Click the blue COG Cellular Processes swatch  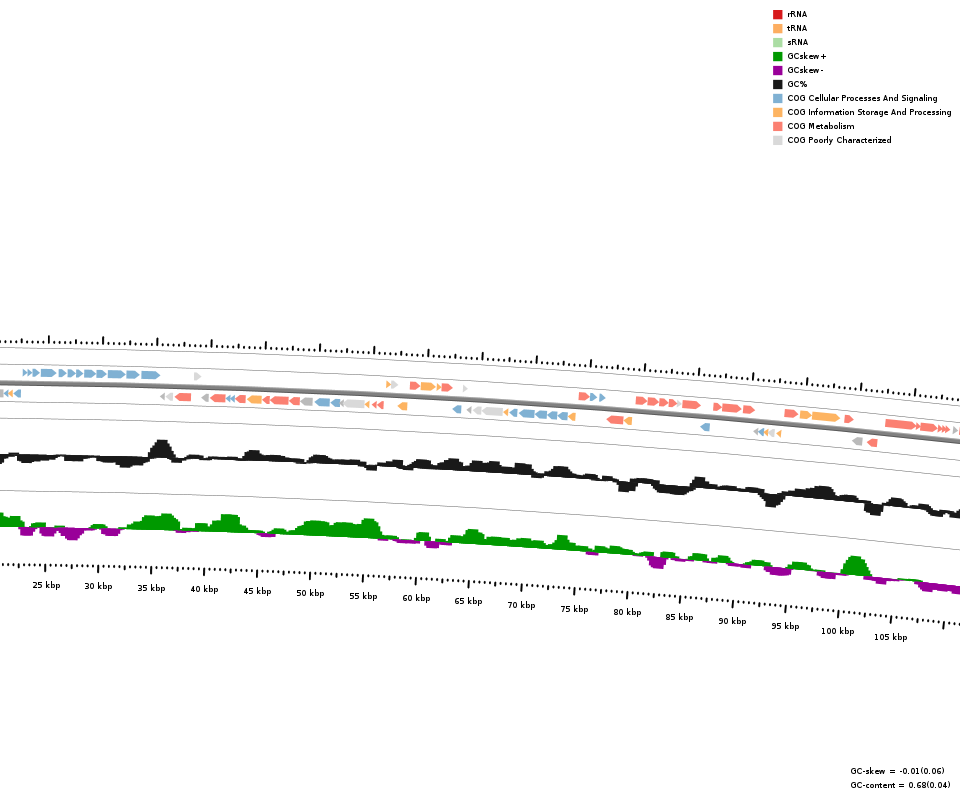tap(777, 98)
